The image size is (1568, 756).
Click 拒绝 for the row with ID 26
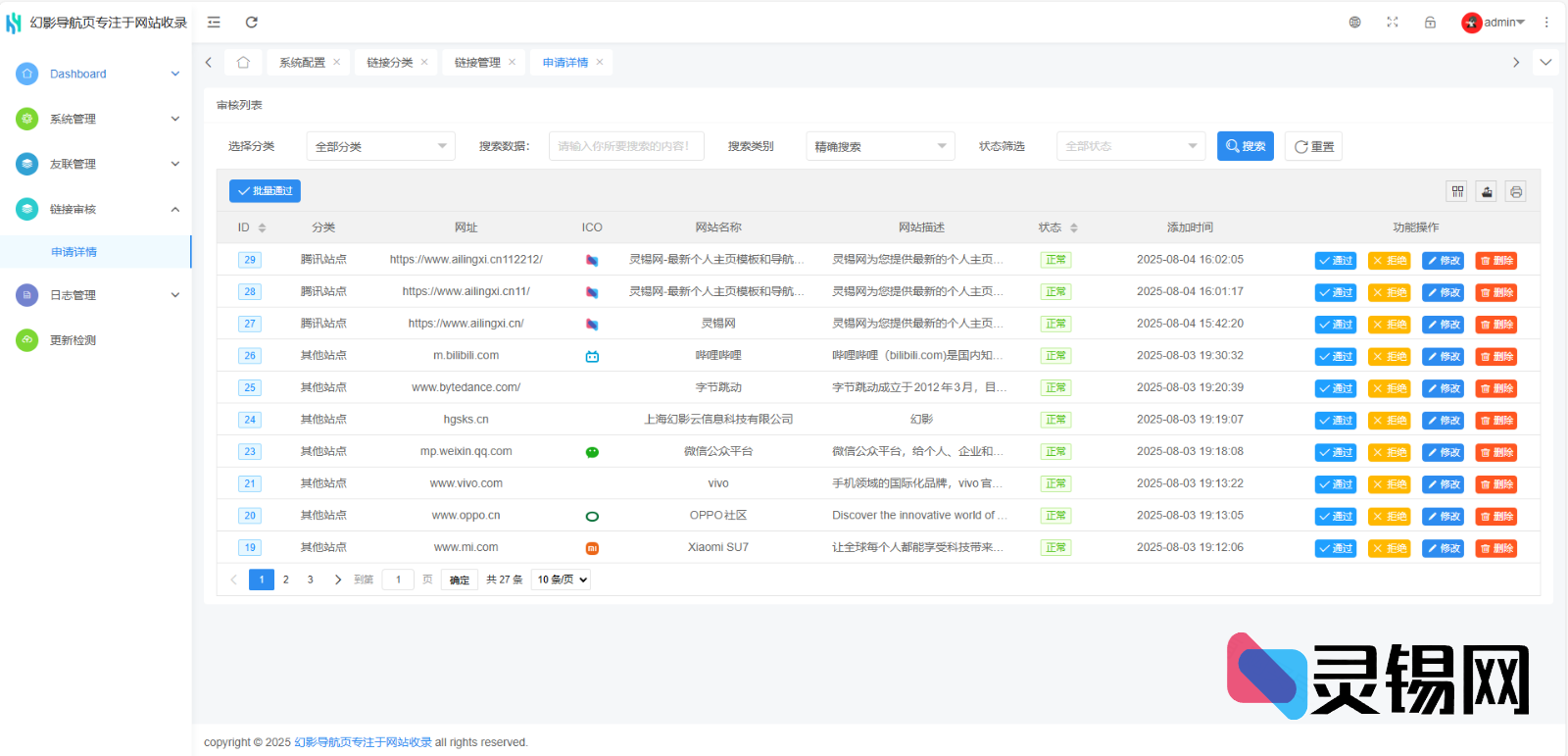[x=1389, y=356]
